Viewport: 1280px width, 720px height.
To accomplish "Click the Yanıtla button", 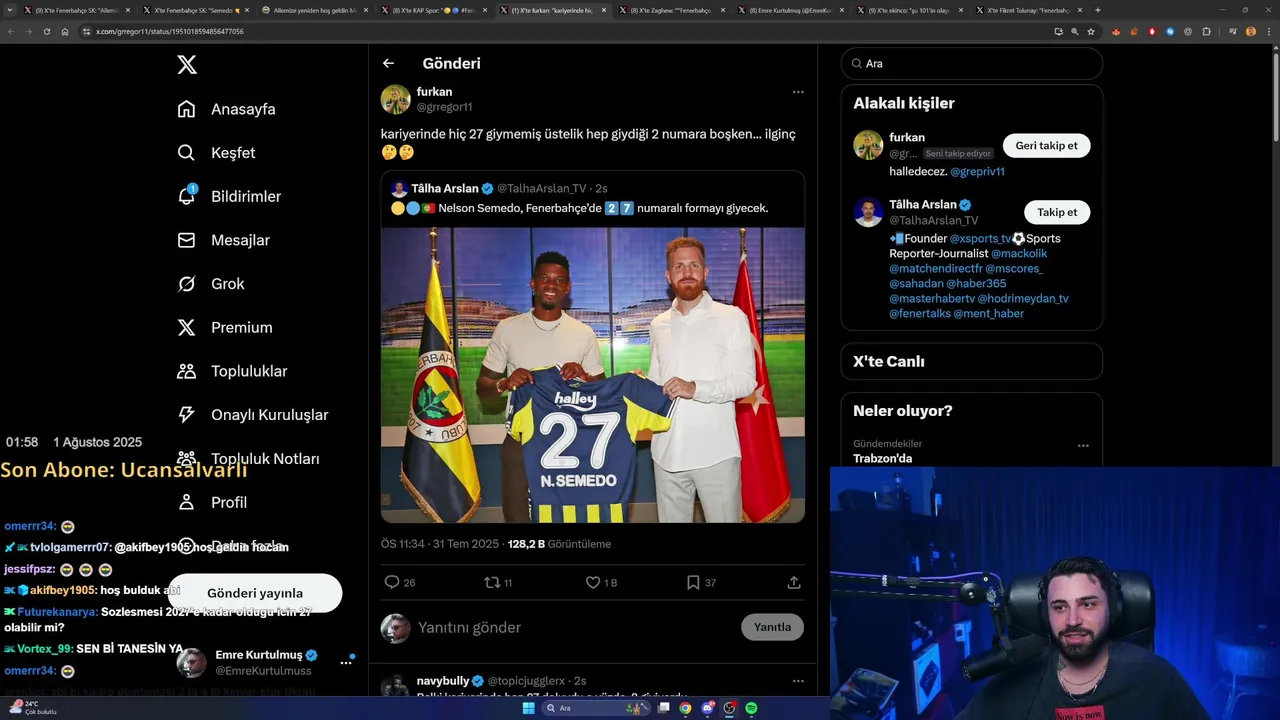I will coord(772,627).
